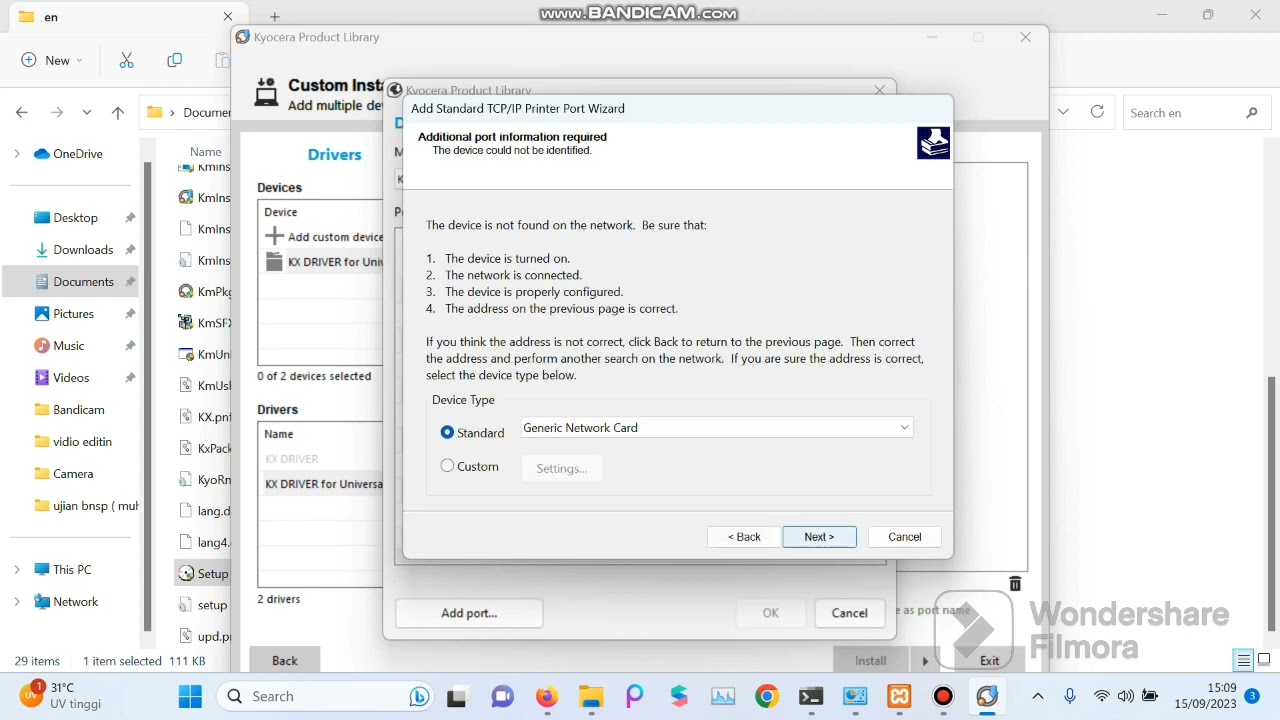Select the KmPkg file icon
This screenshot has width=1280, height=720.
point(186,292)
